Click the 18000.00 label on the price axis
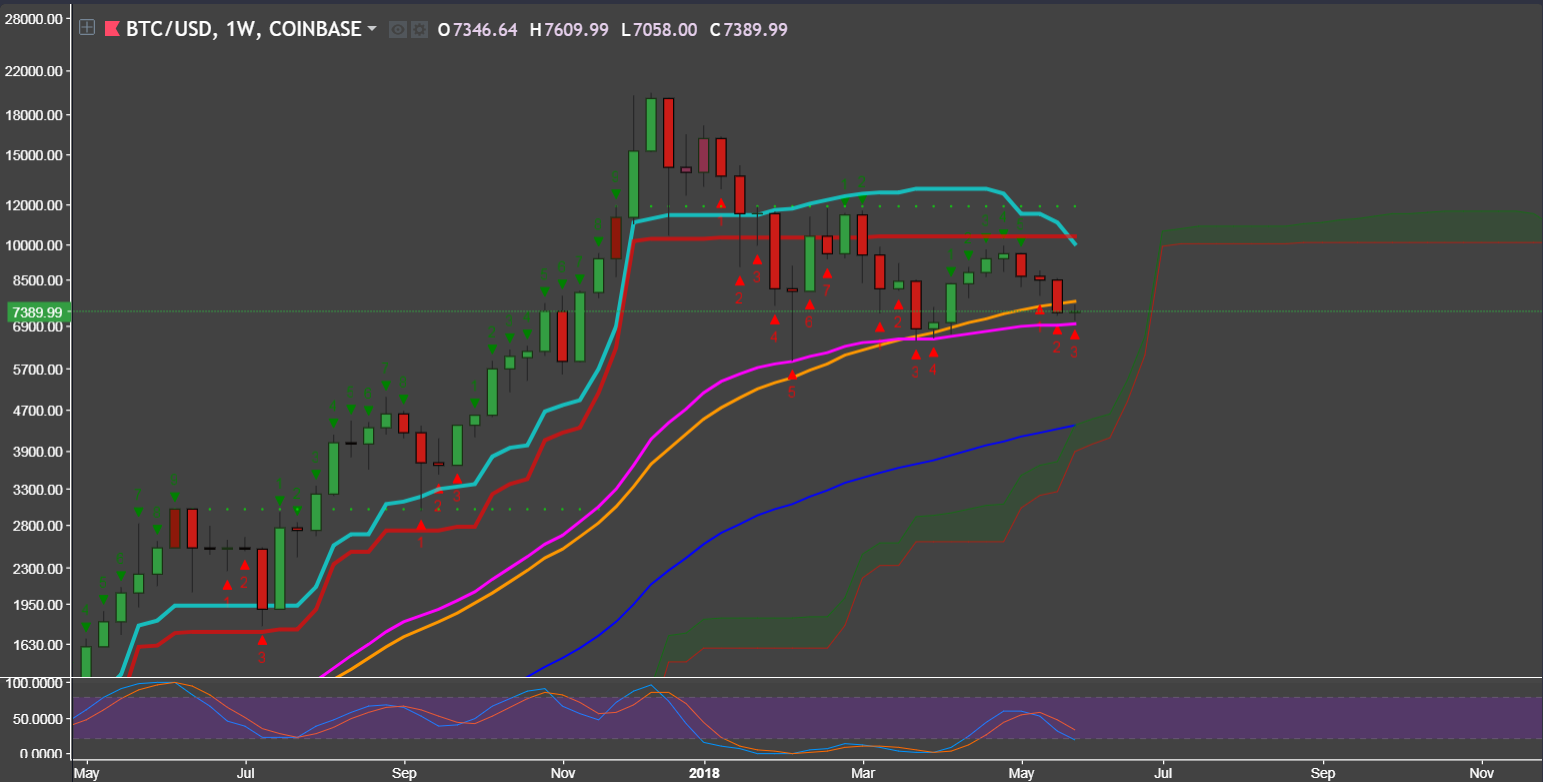This screenshot has height=782, width=1543. coord(36,115)
